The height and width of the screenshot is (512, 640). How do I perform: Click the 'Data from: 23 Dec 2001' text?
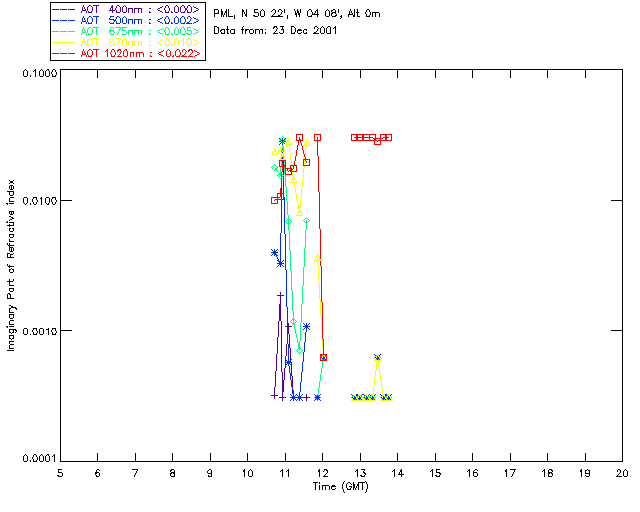click(x=275, y=31)
